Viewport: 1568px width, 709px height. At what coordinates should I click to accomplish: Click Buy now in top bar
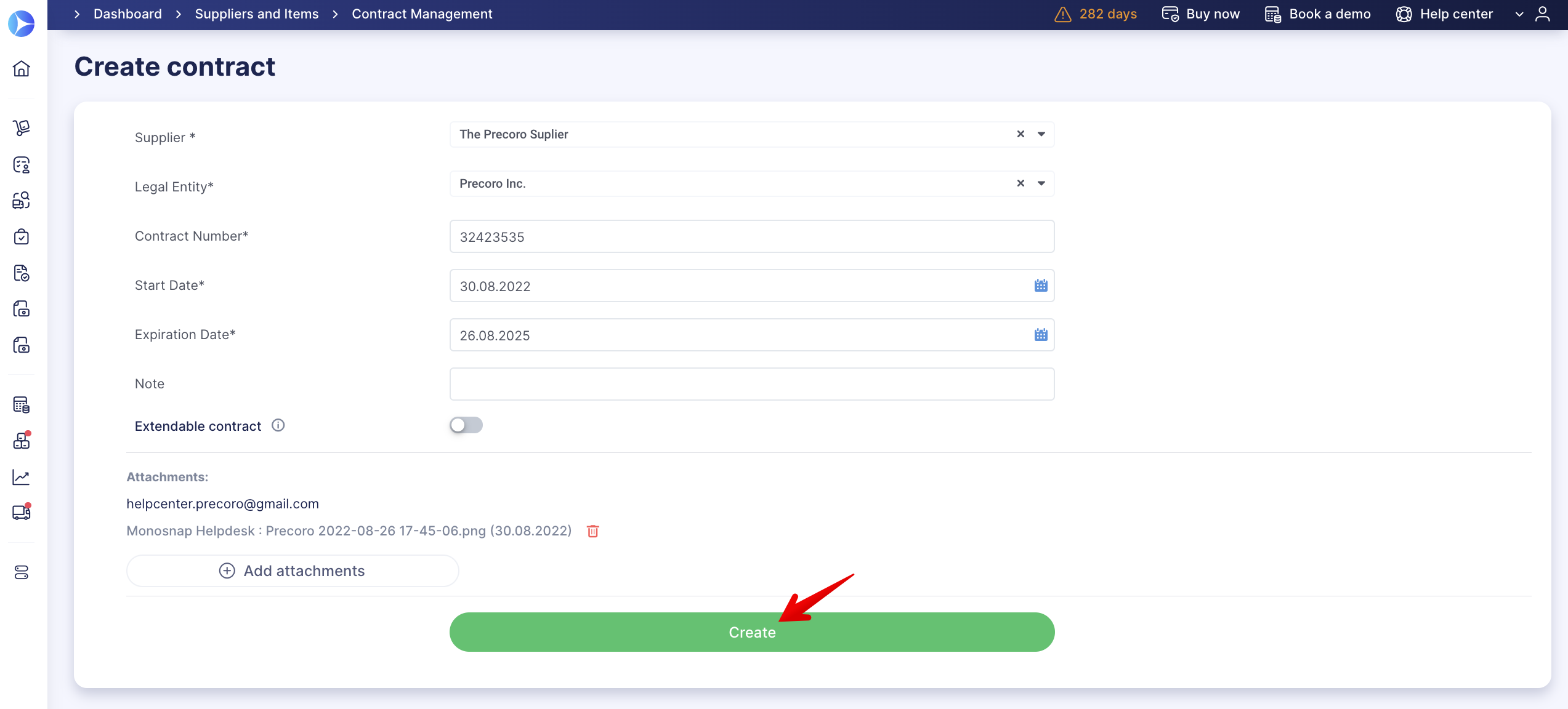(1201, 14)
